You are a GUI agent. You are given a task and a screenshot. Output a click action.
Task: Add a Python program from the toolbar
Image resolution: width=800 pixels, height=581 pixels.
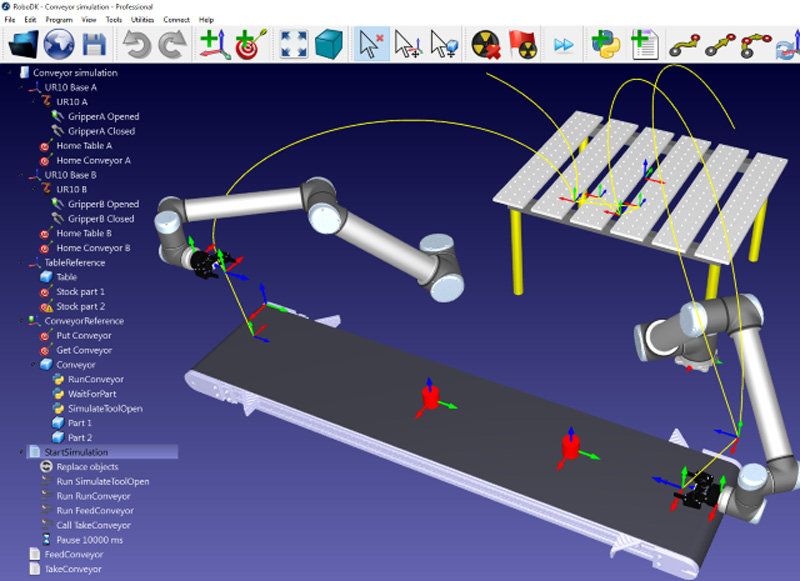tap(604, 45)
